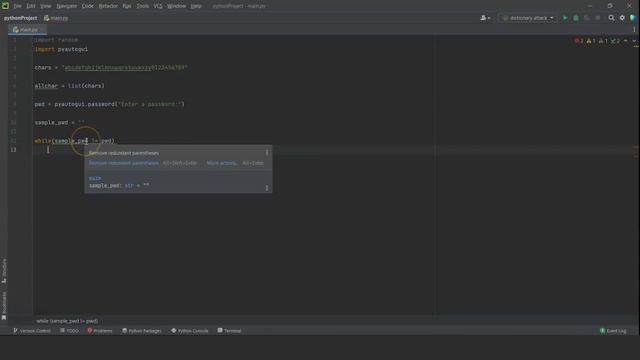The height and width of the screenshot is (360, 640).
Task: Click the JetBrains Toolbox colorful icon
Action: [x=633, y=18]
